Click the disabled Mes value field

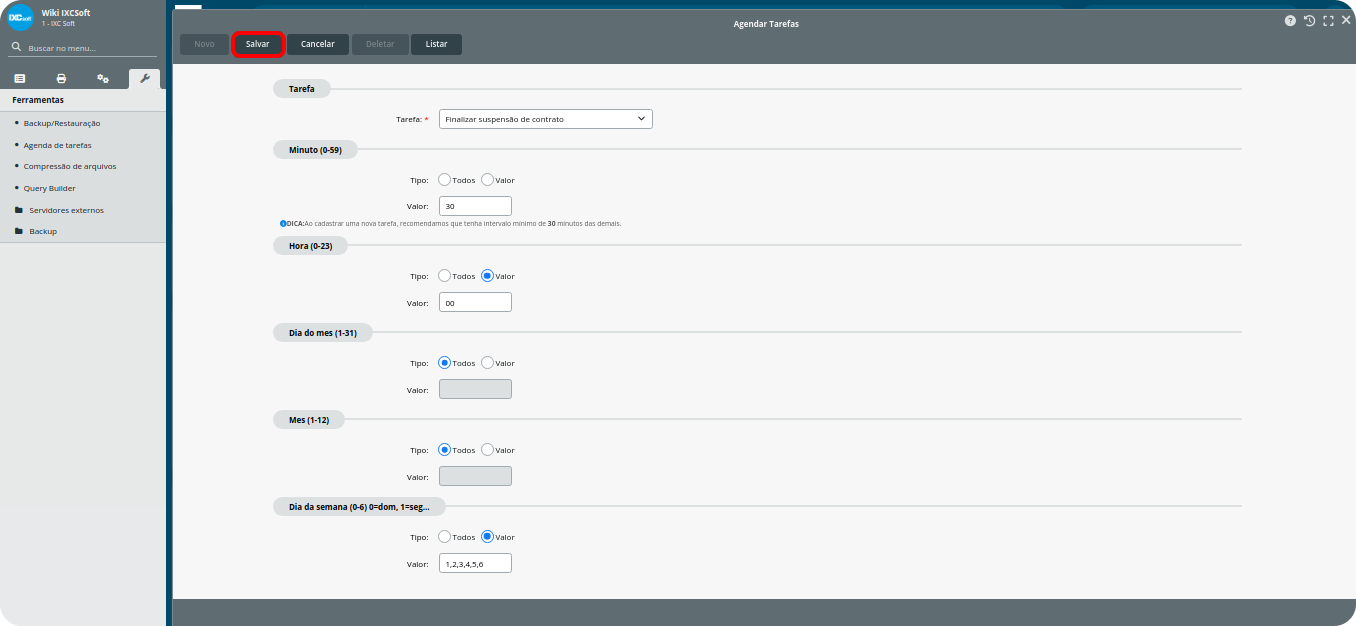(475, 476)
